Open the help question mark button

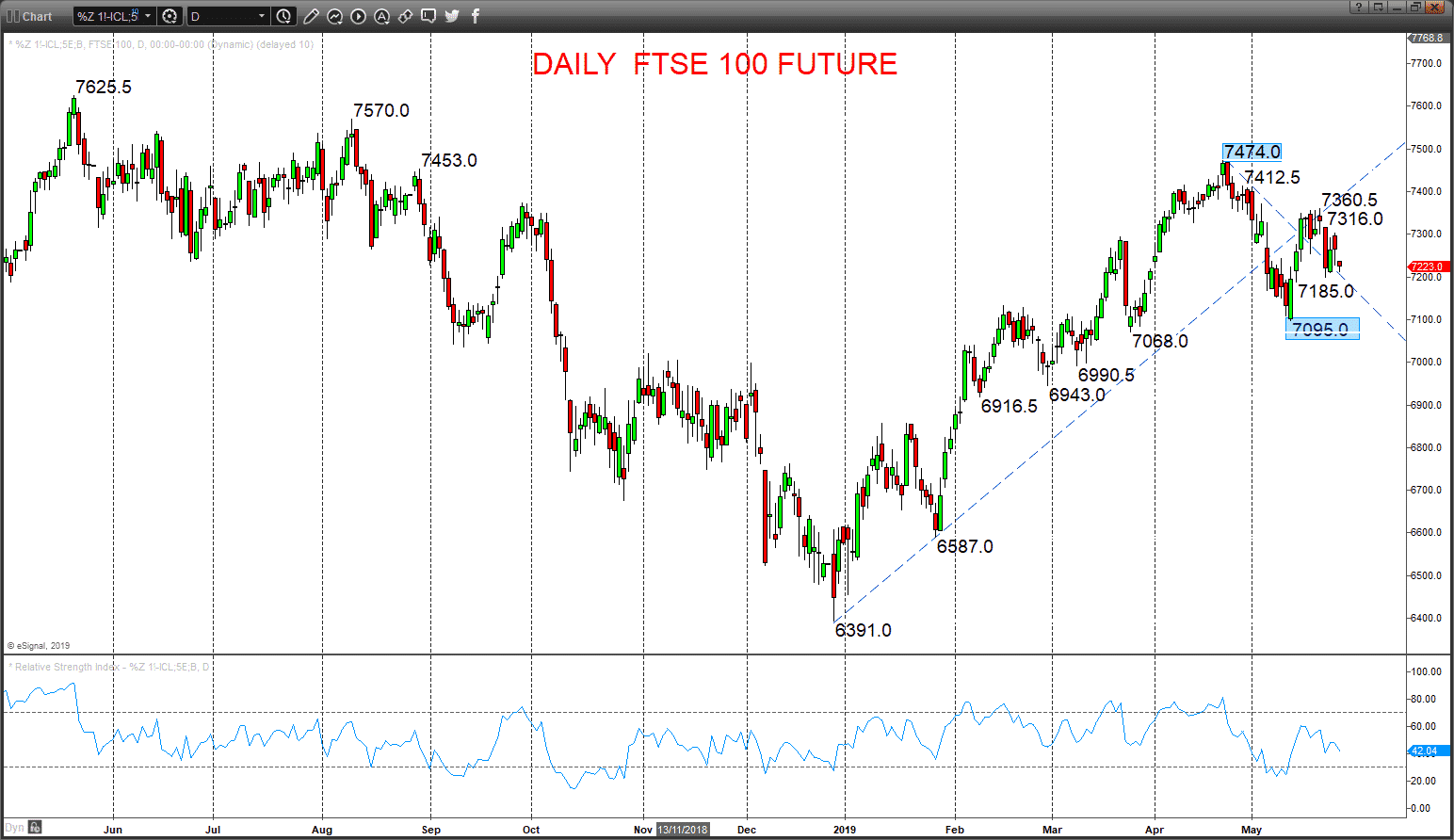point(1358,7)
